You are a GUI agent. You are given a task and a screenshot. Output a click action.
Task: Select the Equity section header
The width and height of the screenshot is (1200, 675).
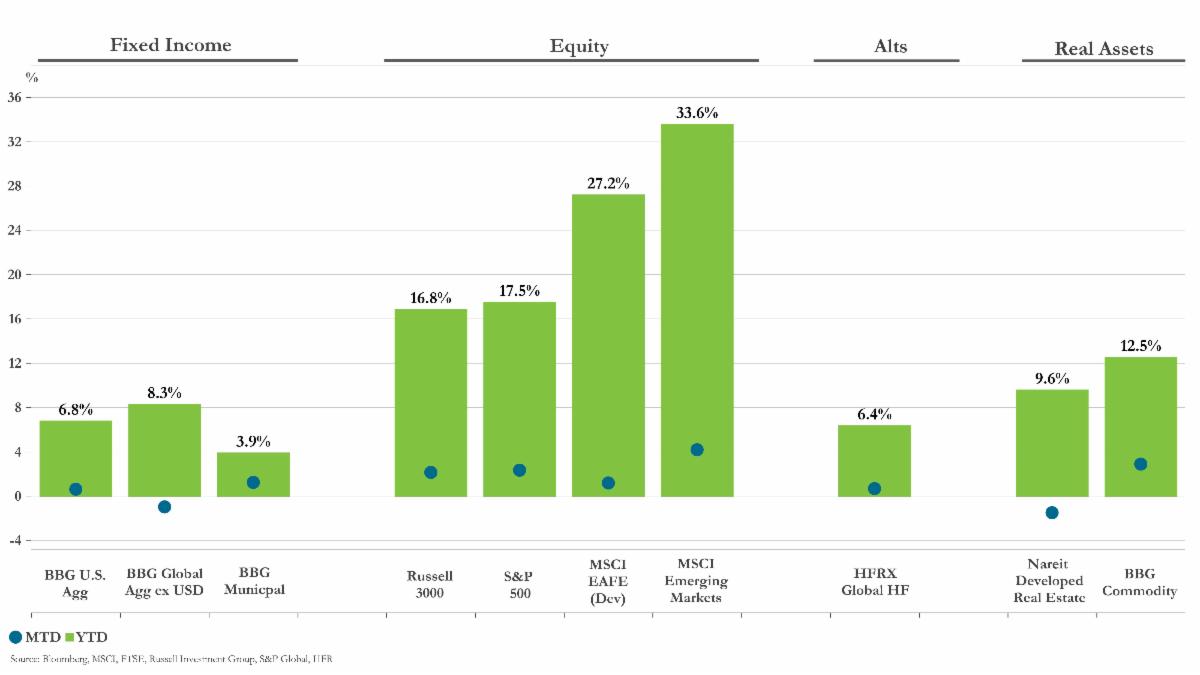pos(579,46)
